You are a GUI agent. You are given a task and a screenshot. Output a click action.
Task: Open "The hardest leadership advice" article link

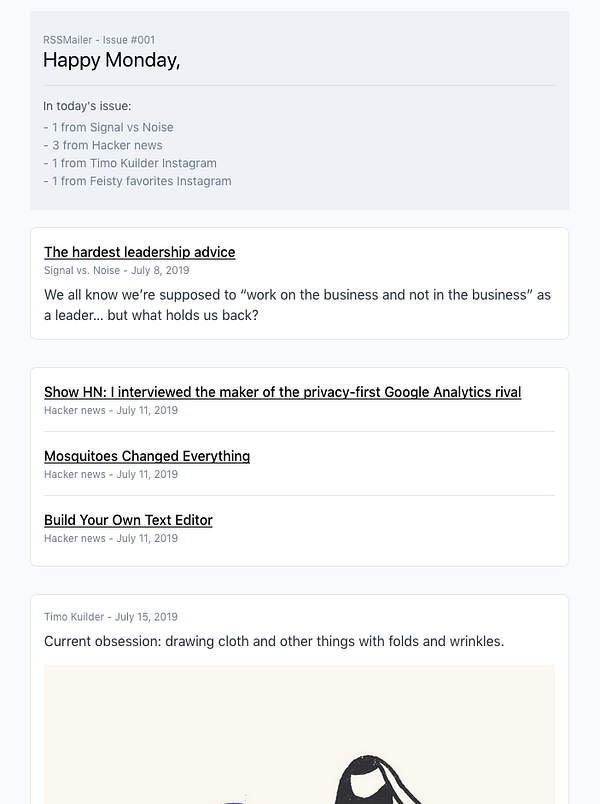coord(139,252)
